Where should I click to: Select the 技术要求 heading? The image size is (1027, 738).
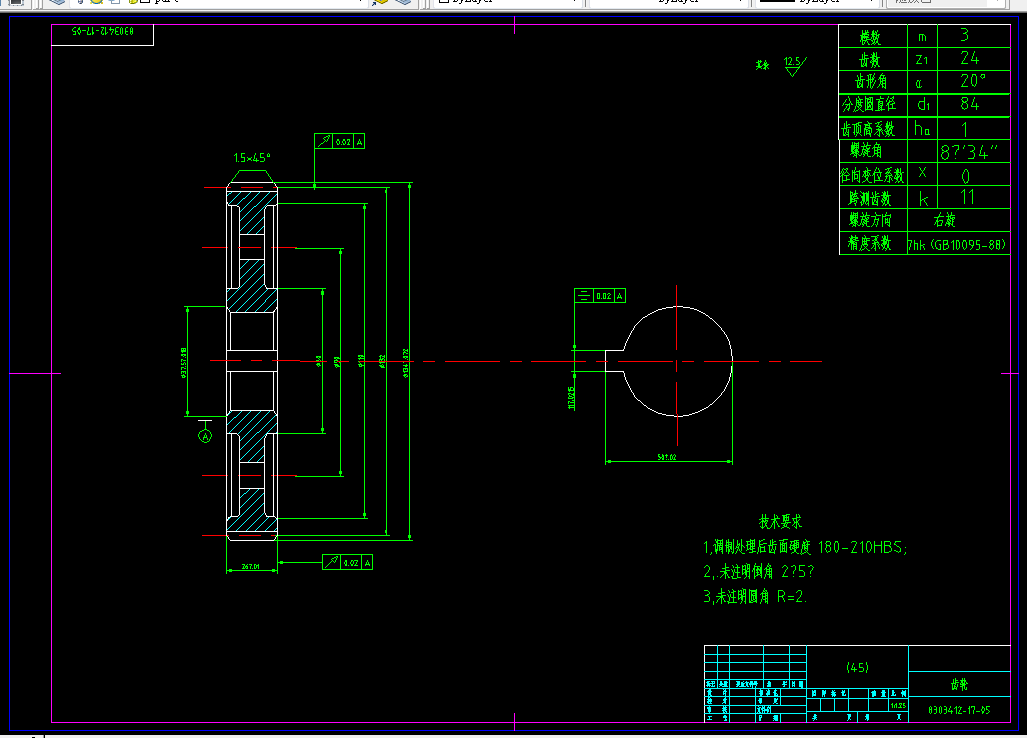(x=780, y=522)
